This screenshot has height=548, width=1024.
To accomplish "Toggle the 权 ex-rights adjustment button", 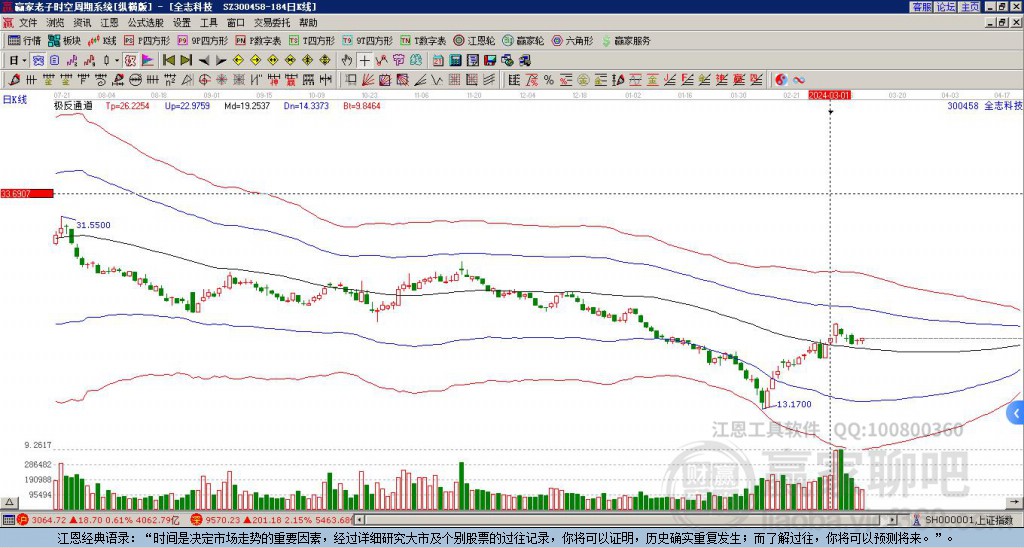I will pos(130,61).
